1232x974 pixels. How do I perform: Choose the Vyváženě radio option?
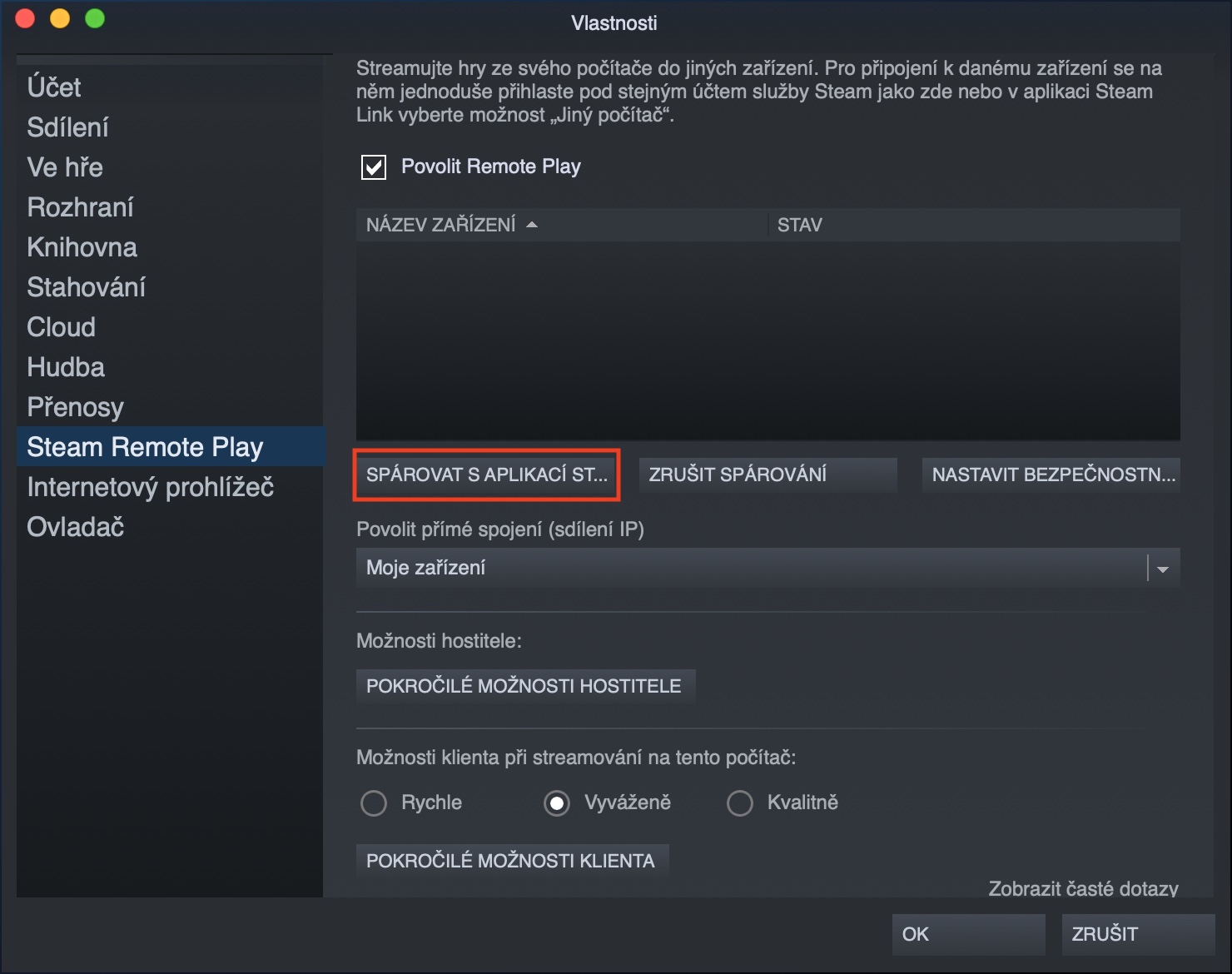tap(557, 803)
